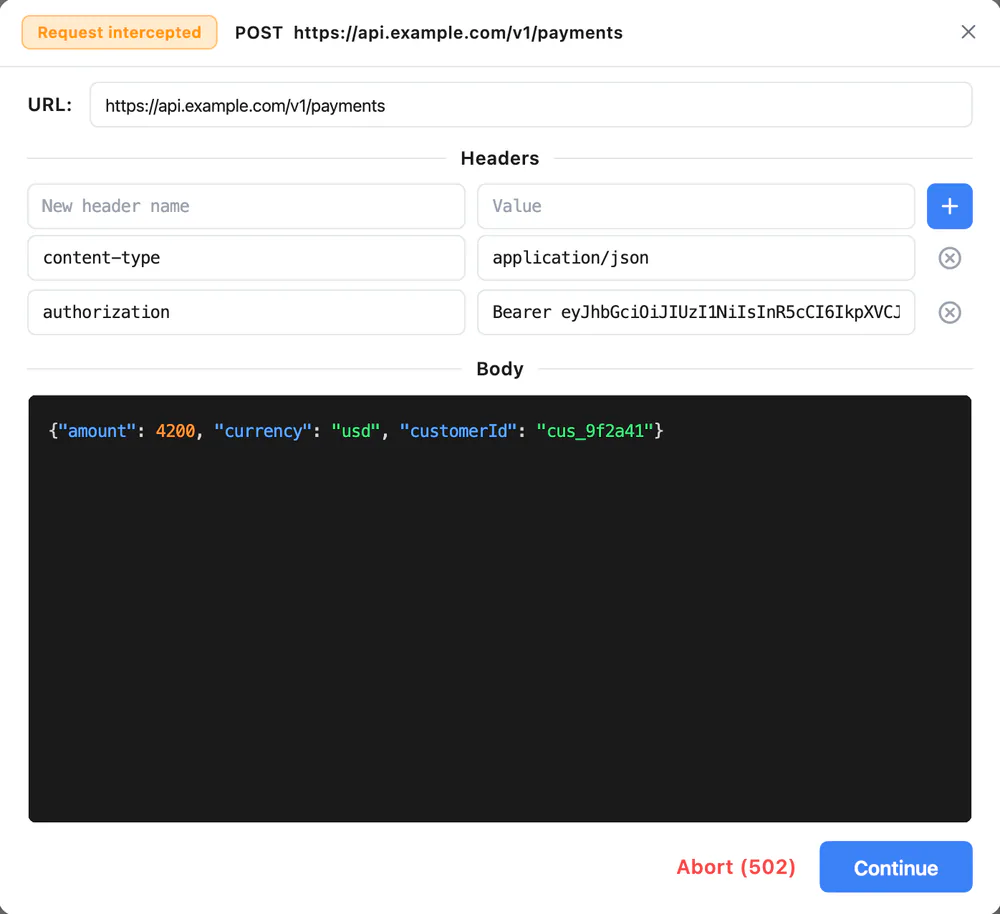This screenshot has width=1000, height=914.
Task: Click the "amount" key in body
Action: (x=97, y=431)
